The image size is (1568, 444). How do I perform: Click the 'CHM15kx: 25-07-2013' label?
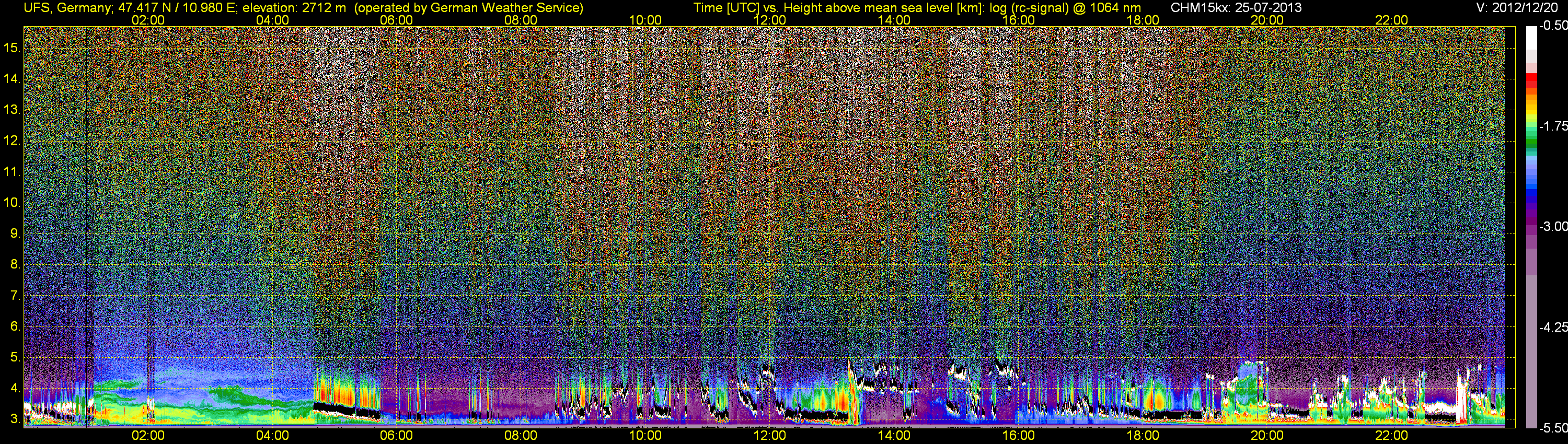(1235, 8)
